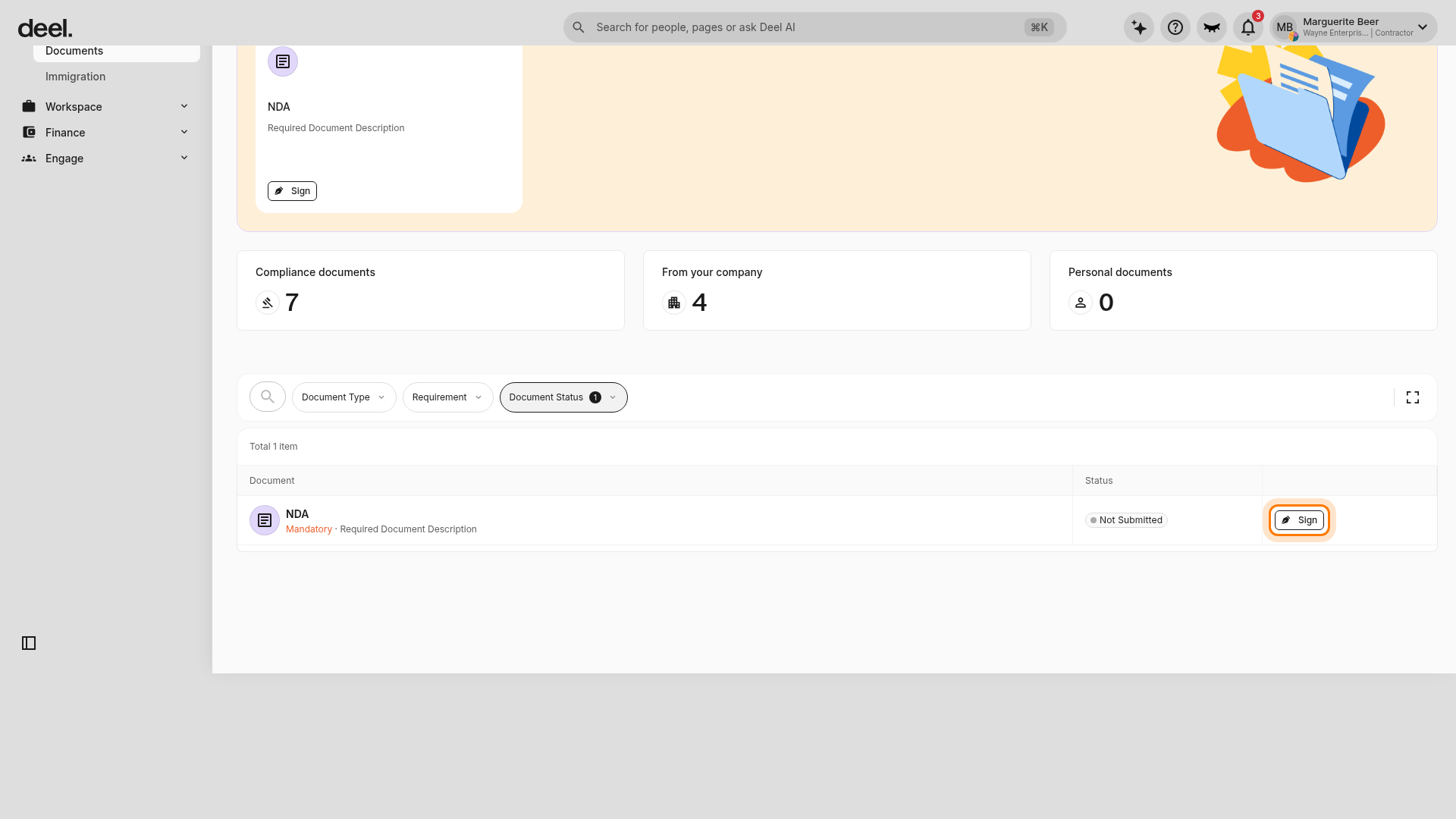Expand Workspace section chevron
1456x819 pixels.
(184, 106)
